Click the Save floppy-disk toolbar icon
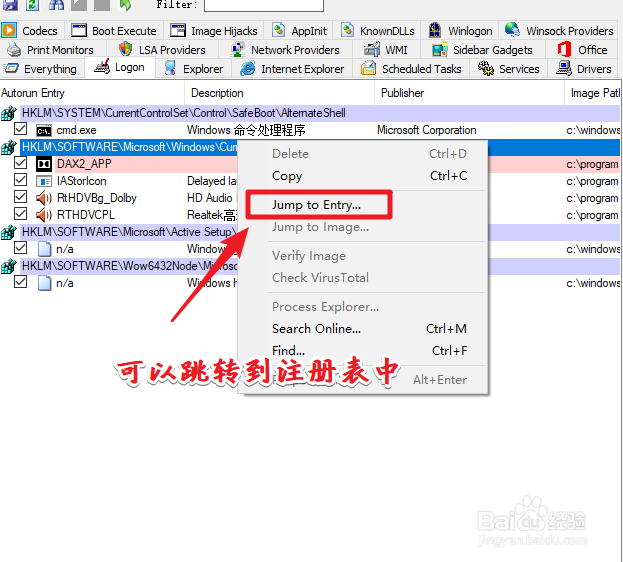The image size is (623, 562). (x=10, y=4)
